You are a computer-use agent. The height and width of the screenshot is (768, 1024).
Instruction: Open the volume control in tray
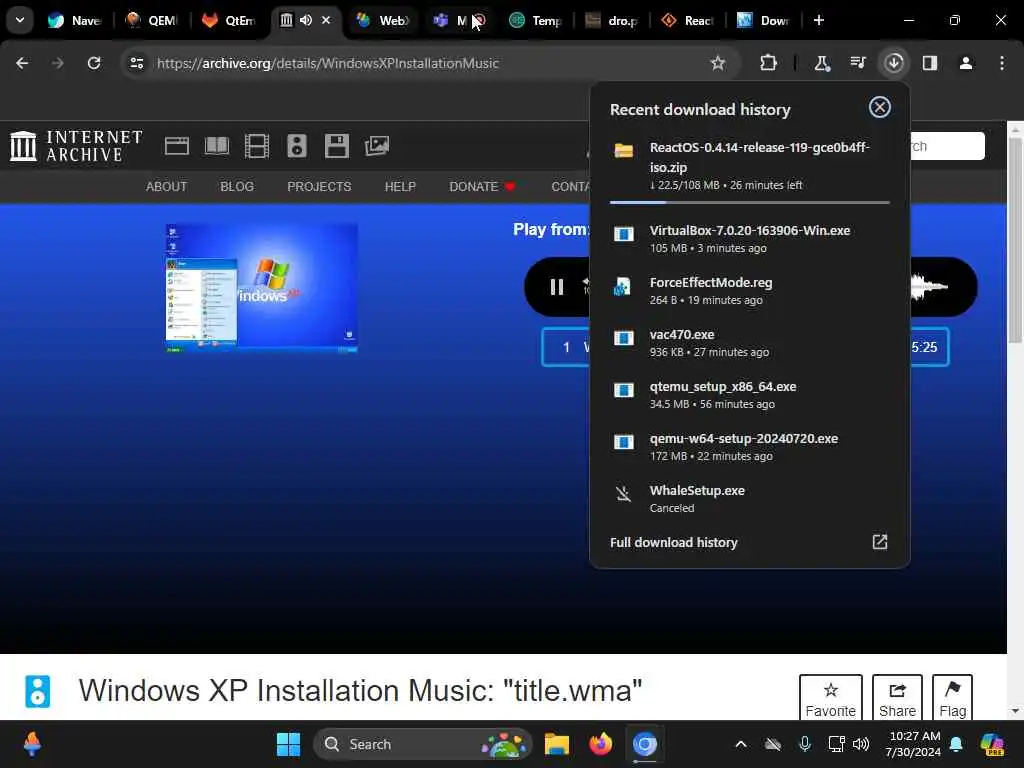pos(861,744)
